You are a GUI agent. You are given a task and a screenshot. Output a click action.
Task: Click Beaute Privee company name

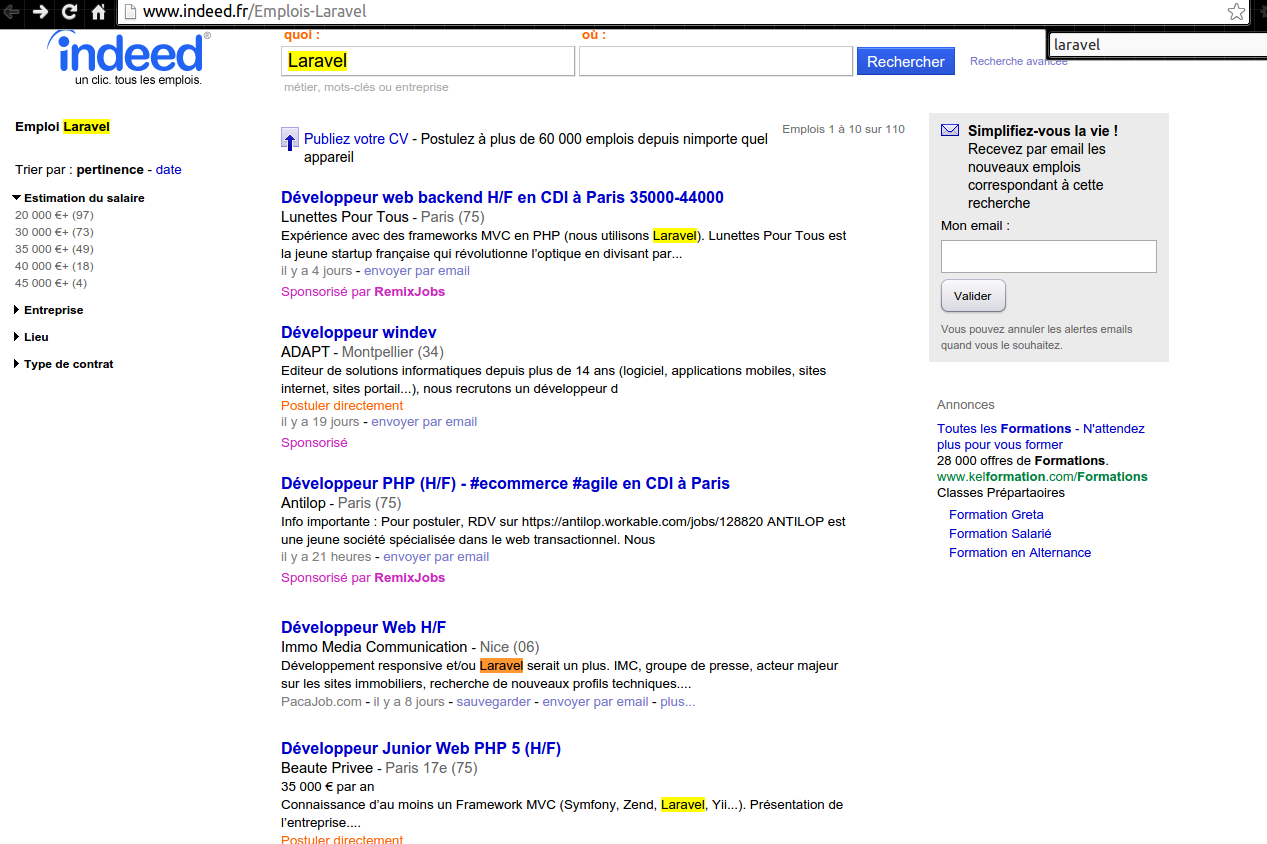click(x=327, y=768)
